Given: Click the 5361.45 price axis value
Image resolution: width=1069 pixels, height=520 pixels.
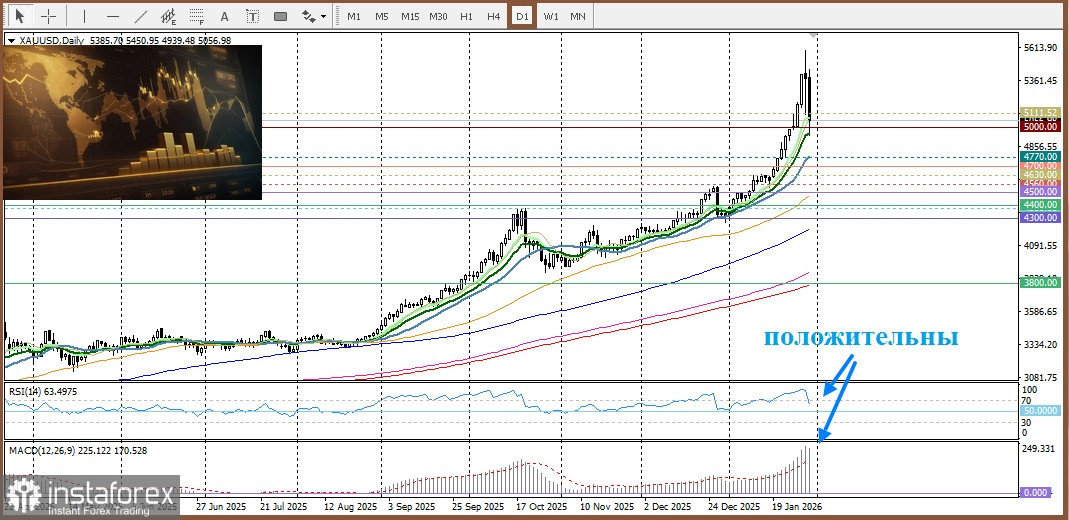Looking at the screenshot, I should [x=1040, y=80].
